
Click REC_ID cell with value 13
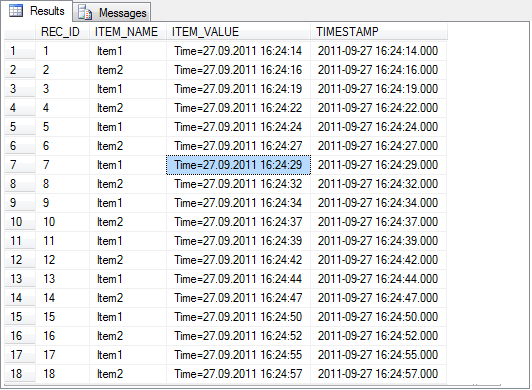[62, 279]
